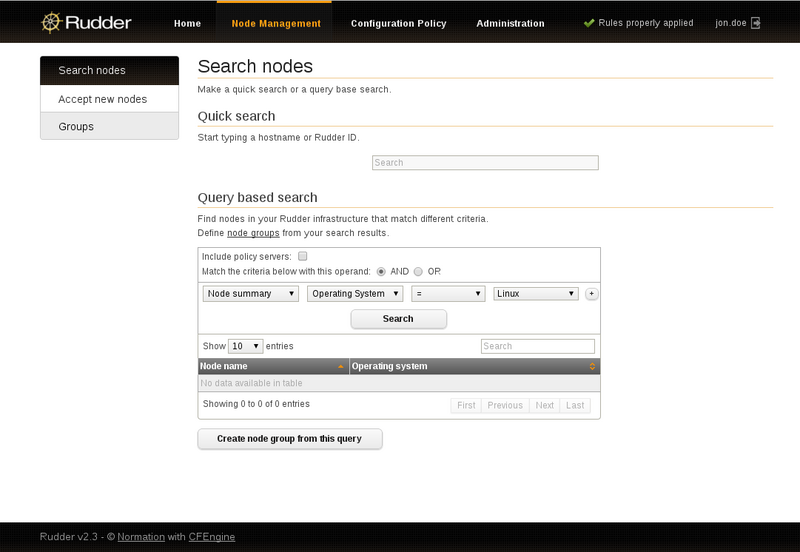
Task: Open the Operating System attribute dropdown
Action: [355, 294]
